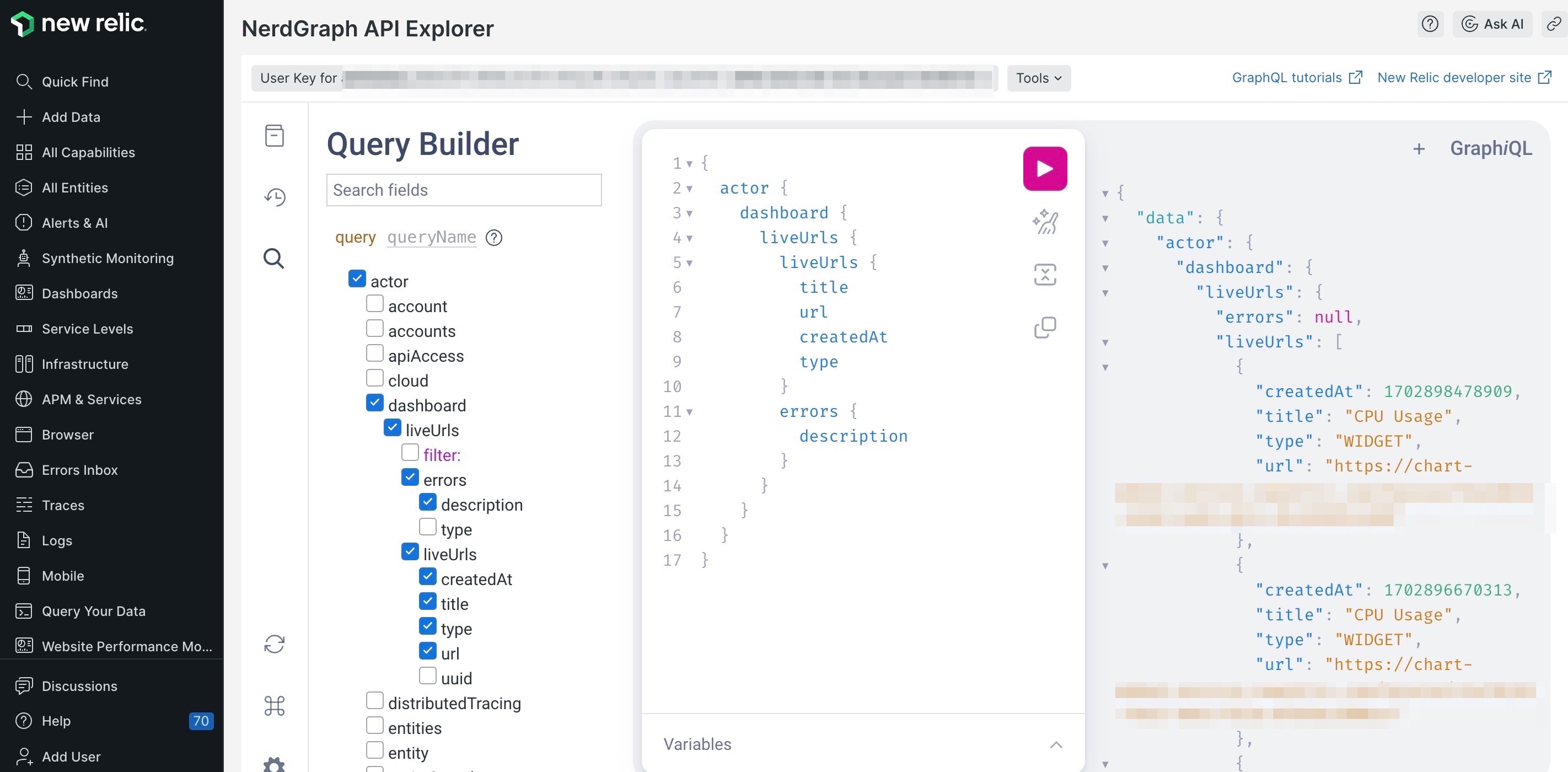Viewport: 1568px width, 772px height.
Task: Click the Search fields input box
Action: [x=464, y=190]
